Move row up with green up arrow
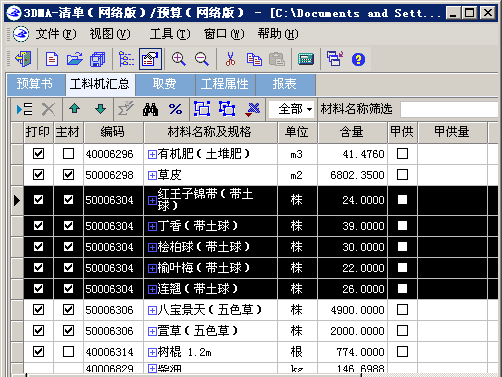The image size is (502, 377). coord(74,109)
